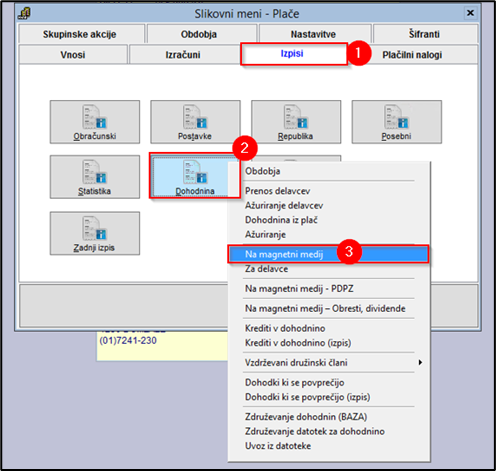The height and width of the screenshot is (471, 496).
Task: Open the Postavke reports icon
Action: point(195,122)
